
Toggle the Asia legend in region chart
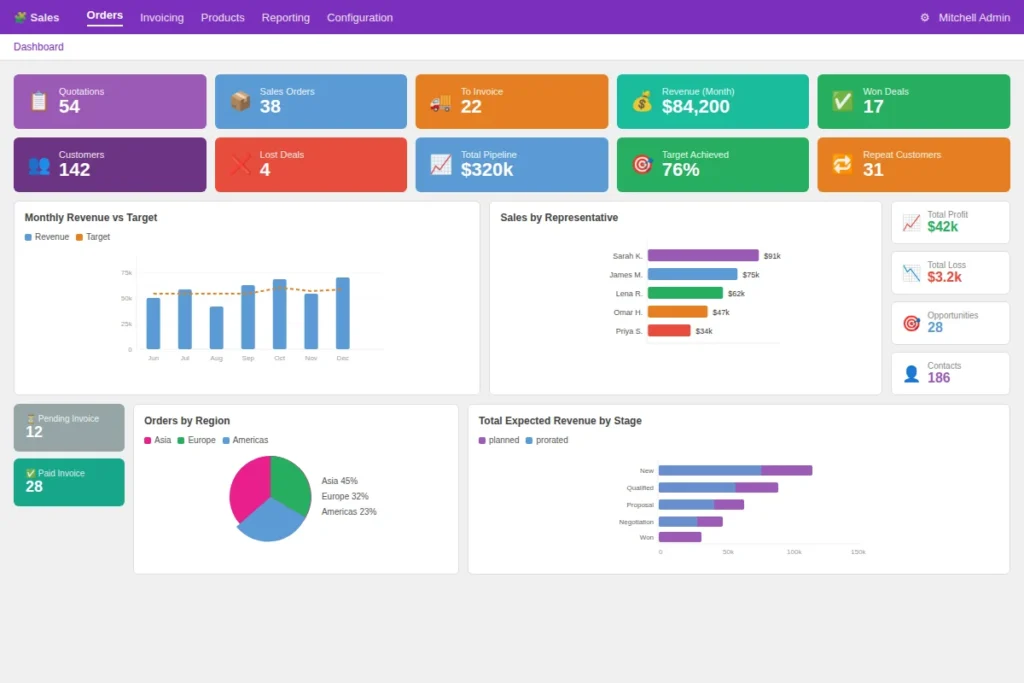pyautogui.click(x=157, y=440)
